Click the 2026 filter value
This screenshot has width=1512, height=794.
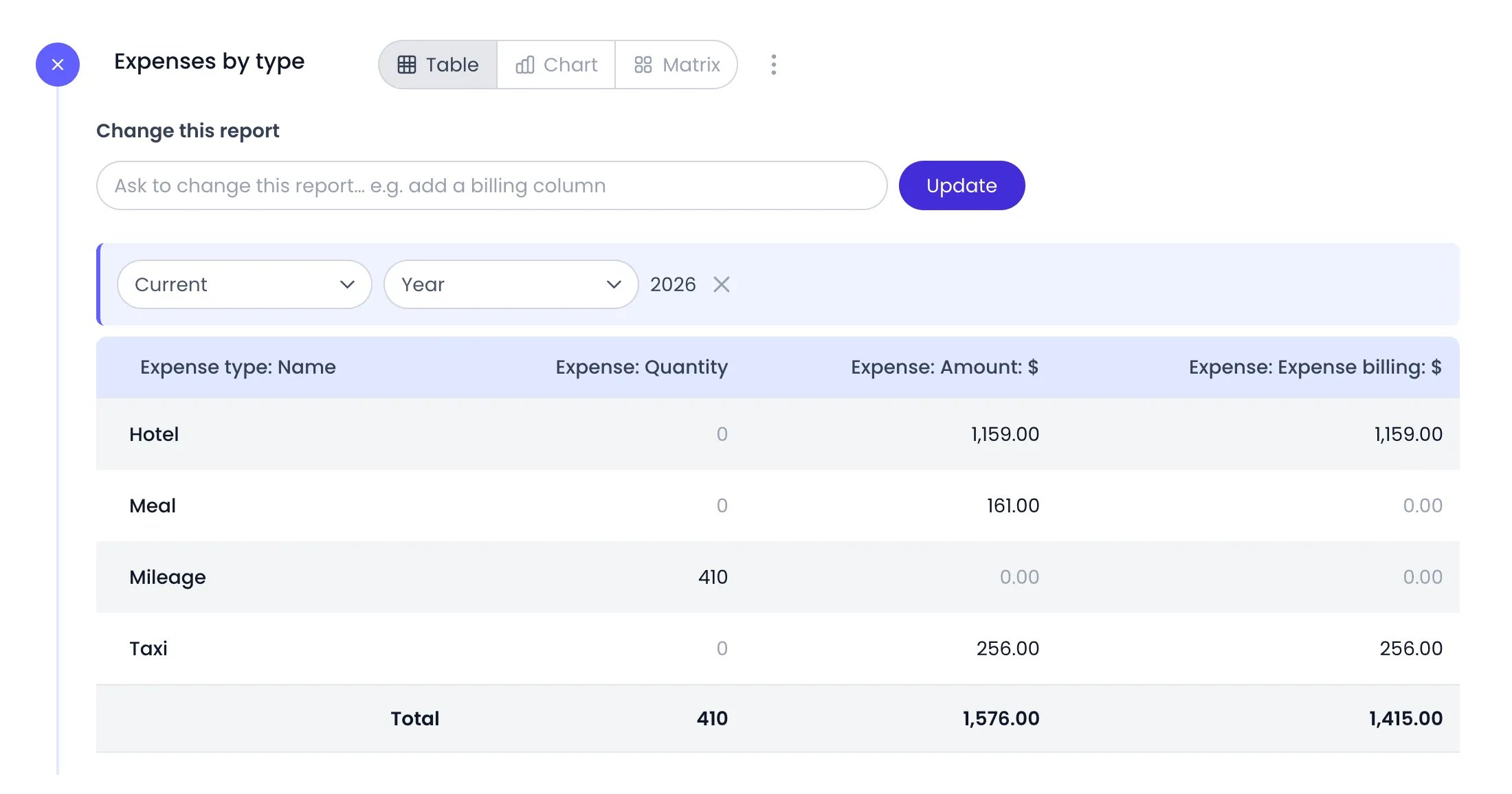coord(673,284)
